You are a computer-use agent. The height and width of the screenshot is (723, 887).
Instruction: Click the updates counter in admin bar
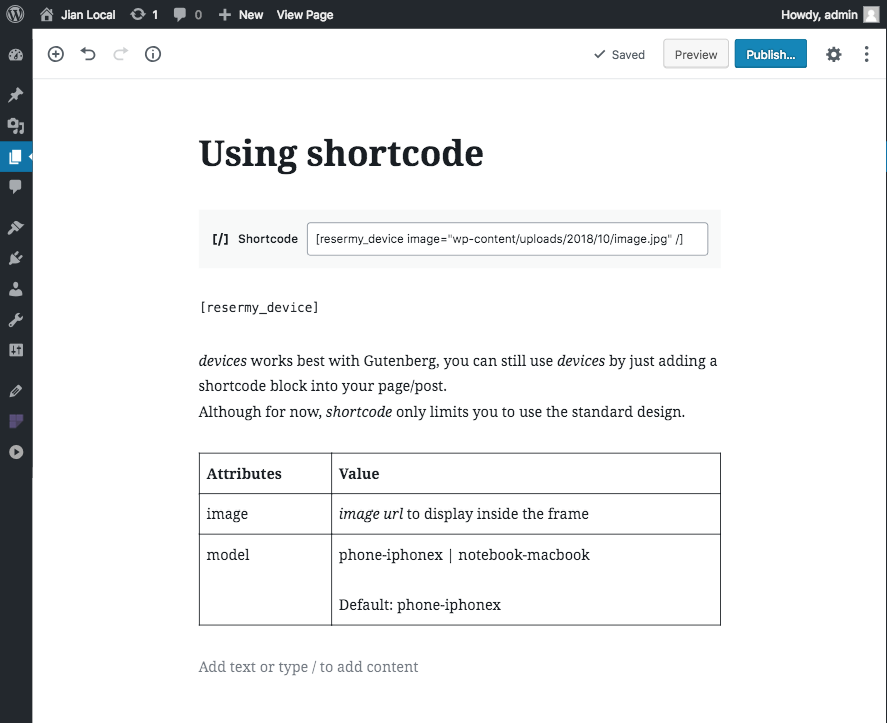point(144,15)
